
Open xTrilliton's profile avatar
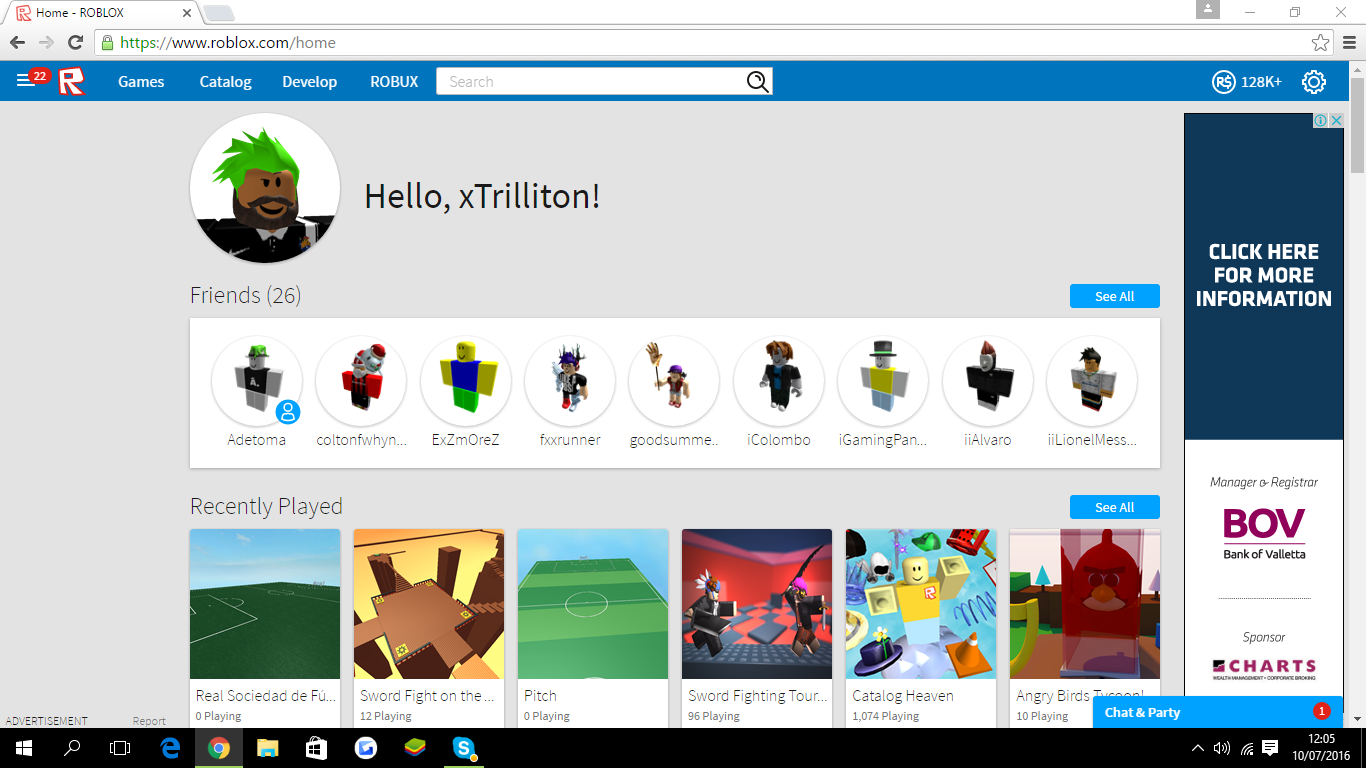pyautogui.click(x=265, y=188)
